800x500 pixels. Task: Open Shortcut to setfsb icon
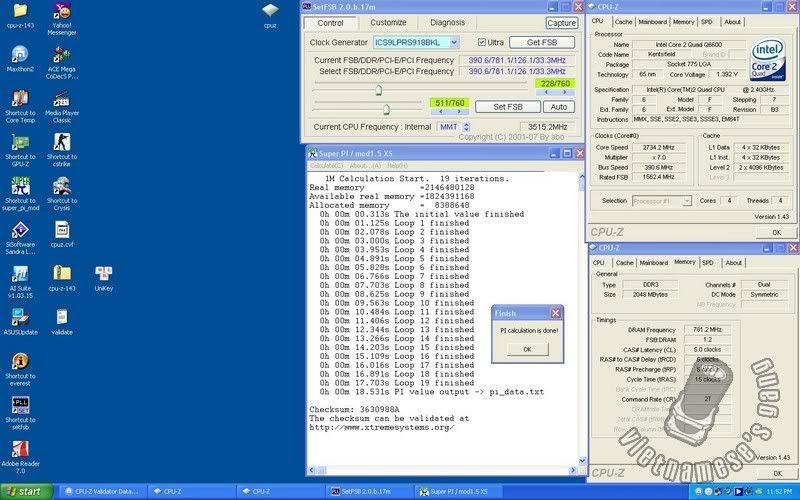(20, 414)
